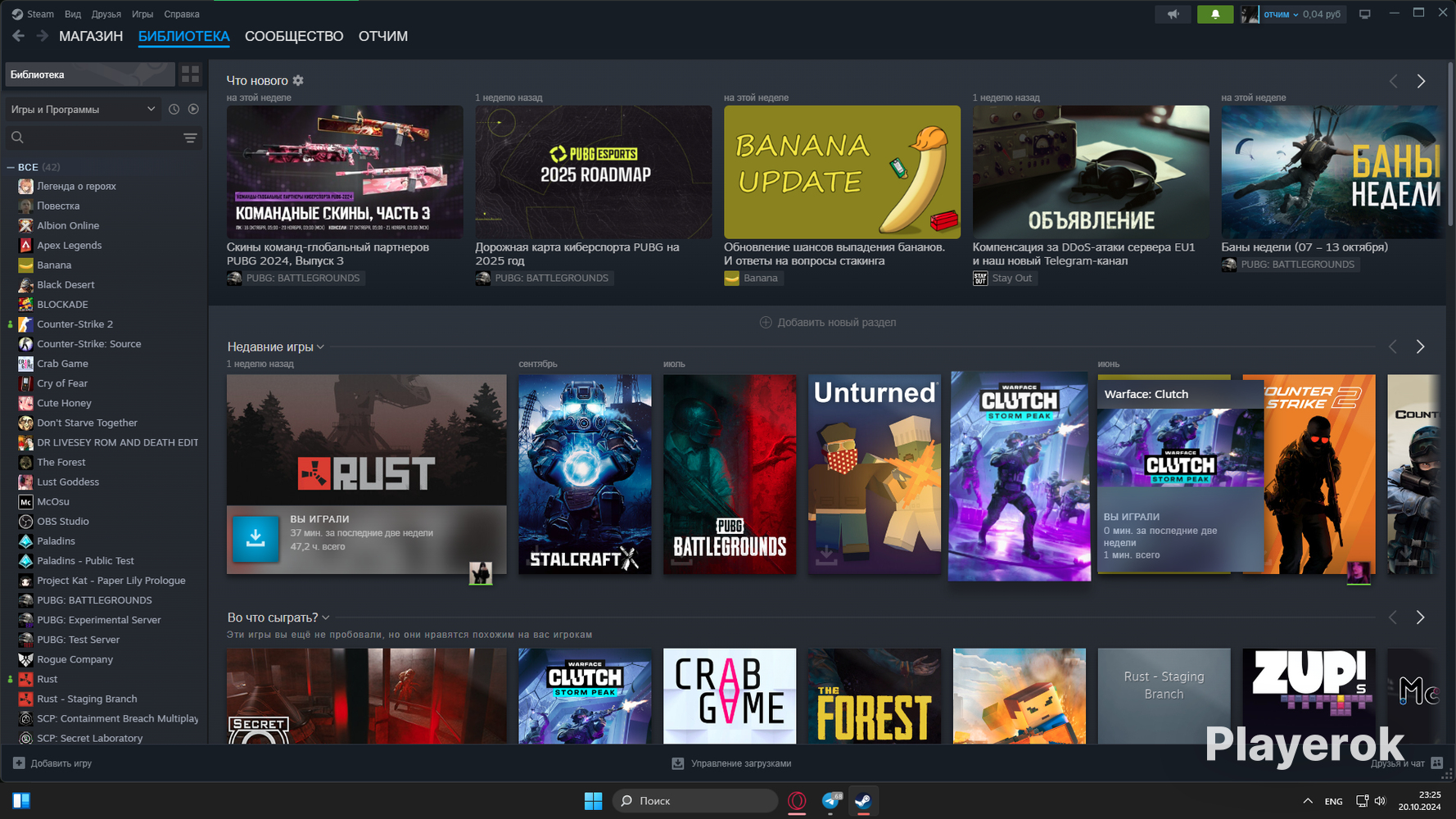Show only ready-to-play games icon
This screenshot has height=819, width=1456.
coord(193,109)
